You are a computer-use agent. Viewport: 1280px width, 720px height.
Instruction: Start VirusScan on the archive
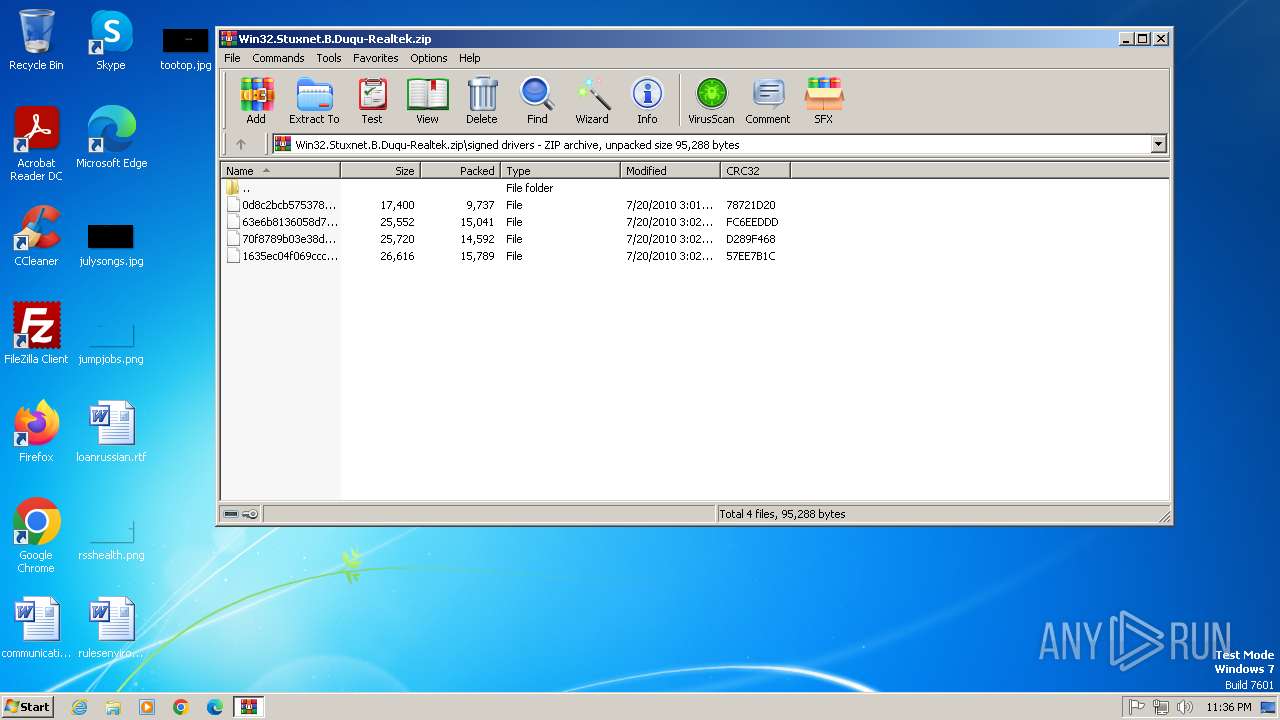pyautogui.click(x=711, y=101)
